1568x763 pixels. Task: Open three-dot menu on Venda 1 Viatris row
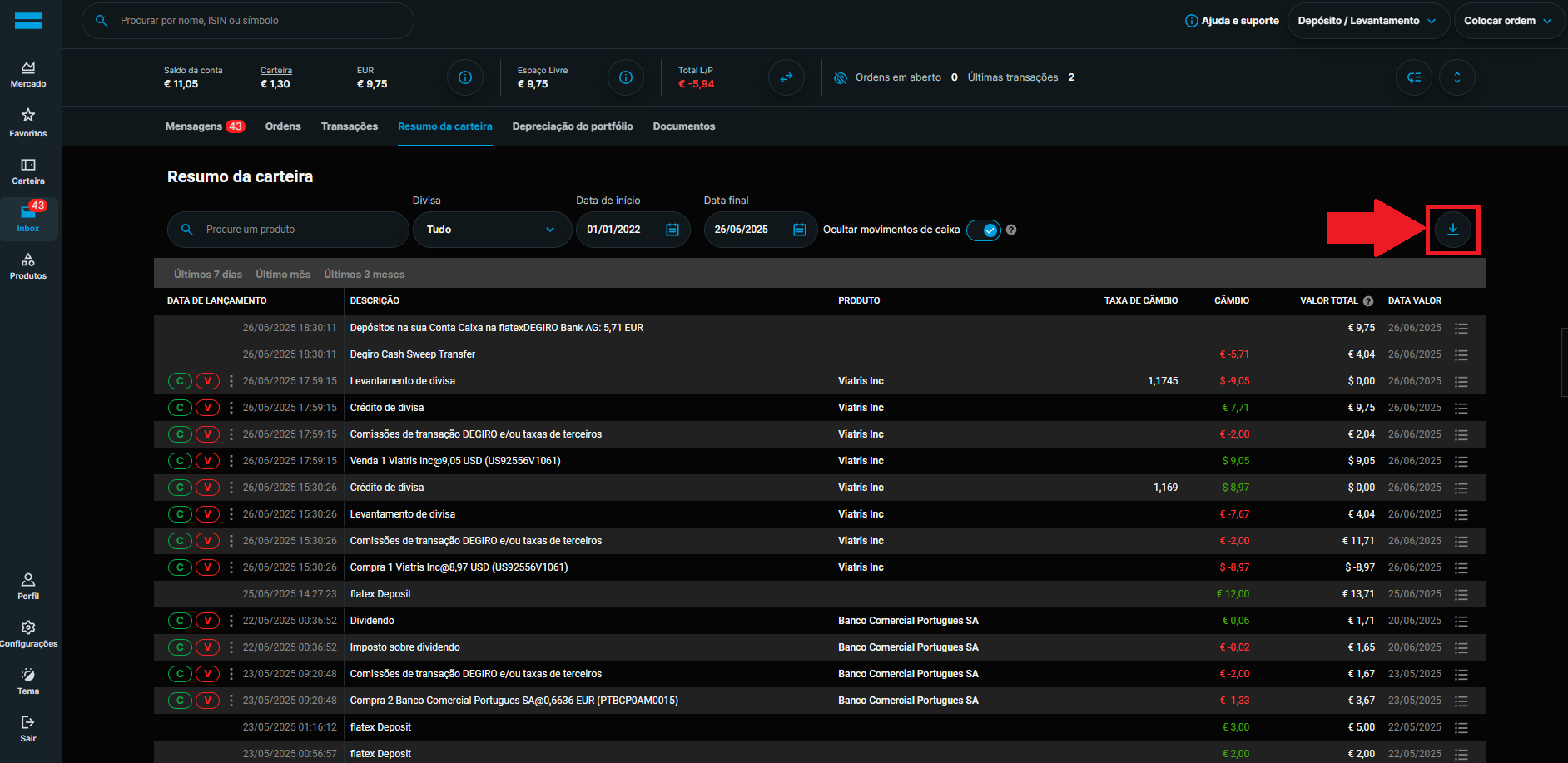(x=231, y=461)
